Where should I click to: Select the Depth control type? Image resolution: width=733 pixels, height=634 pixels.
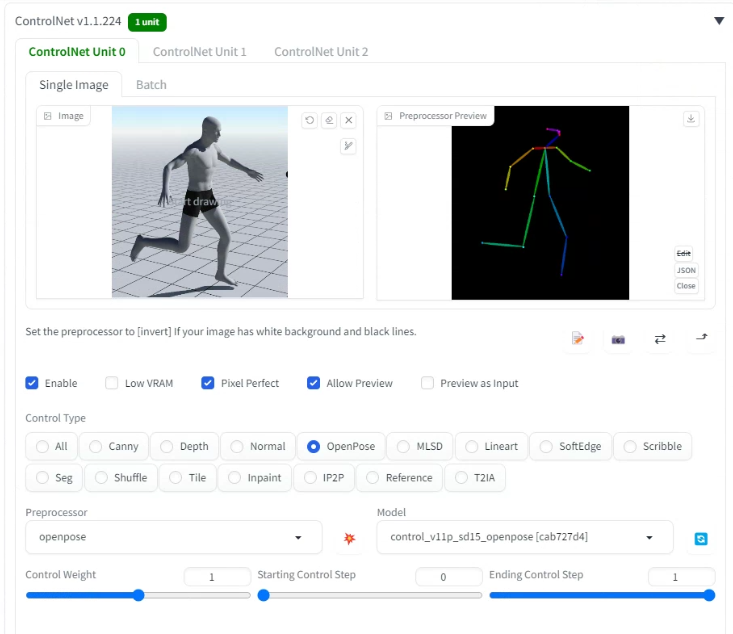[x=185, y=447]
